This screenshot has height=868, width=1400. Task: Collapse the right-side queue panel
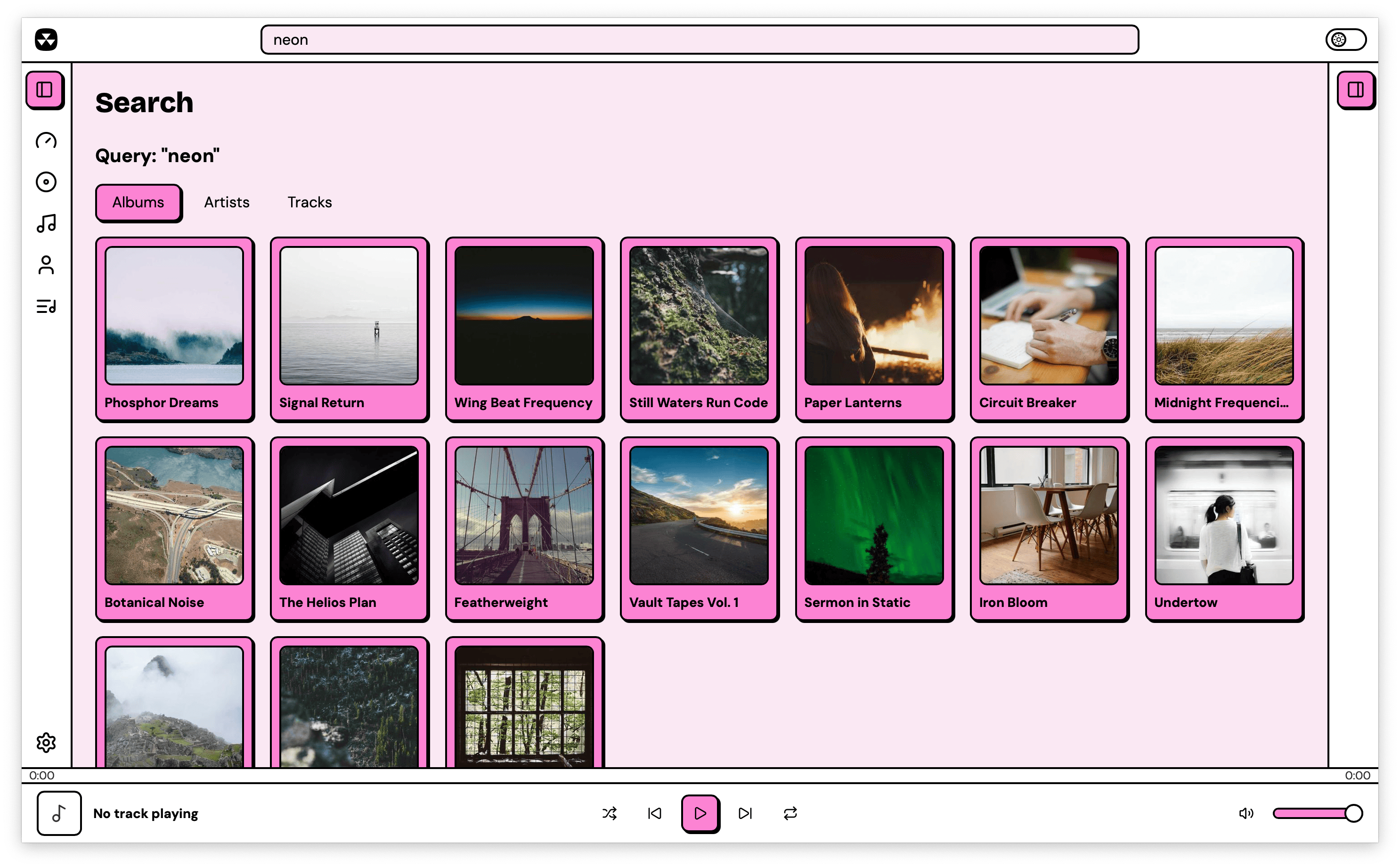pyautogui.click(x=1356, y=90)
